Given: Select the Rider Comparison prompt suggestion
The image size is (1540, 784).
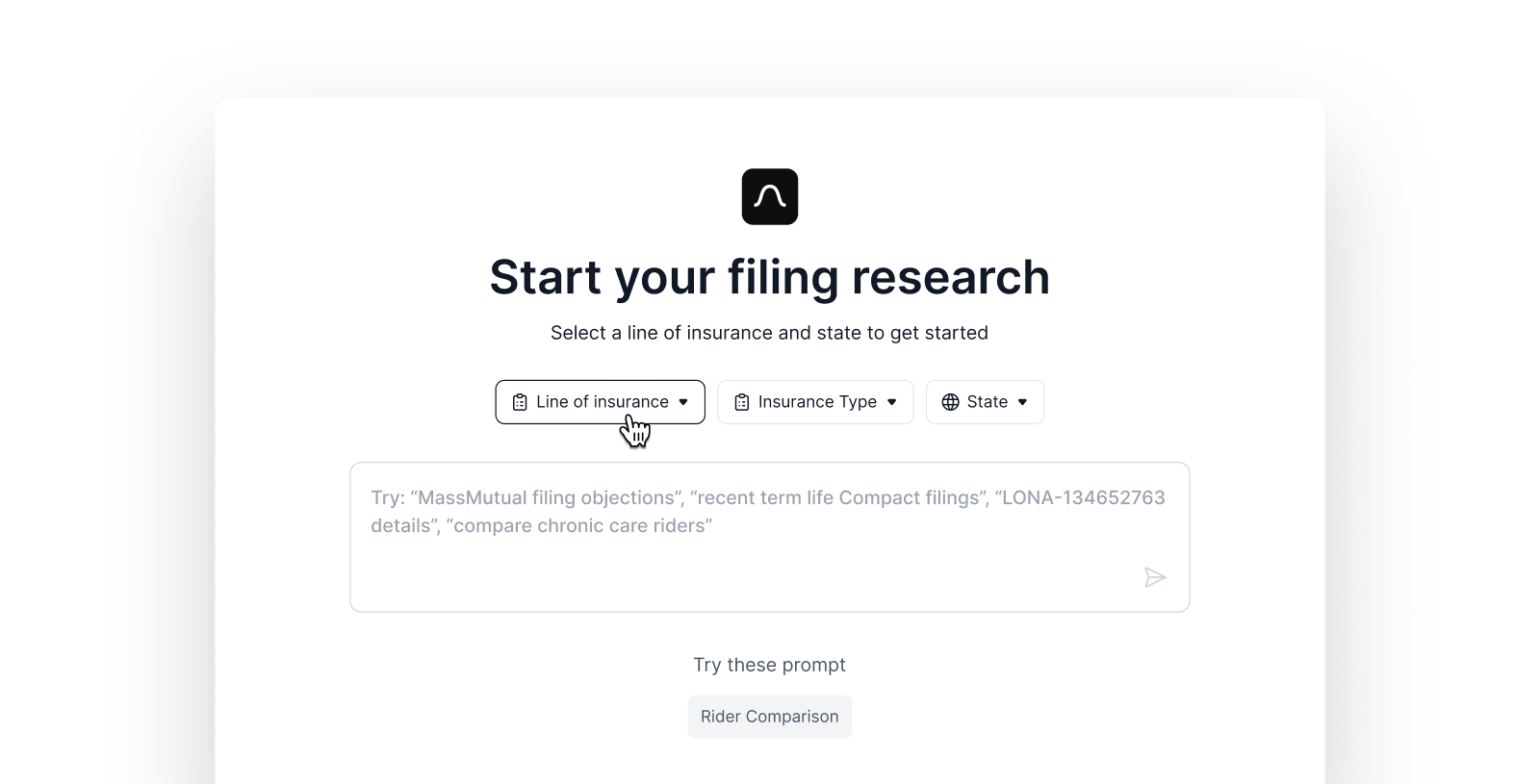Looking at the screenshot, I should 769,717.
